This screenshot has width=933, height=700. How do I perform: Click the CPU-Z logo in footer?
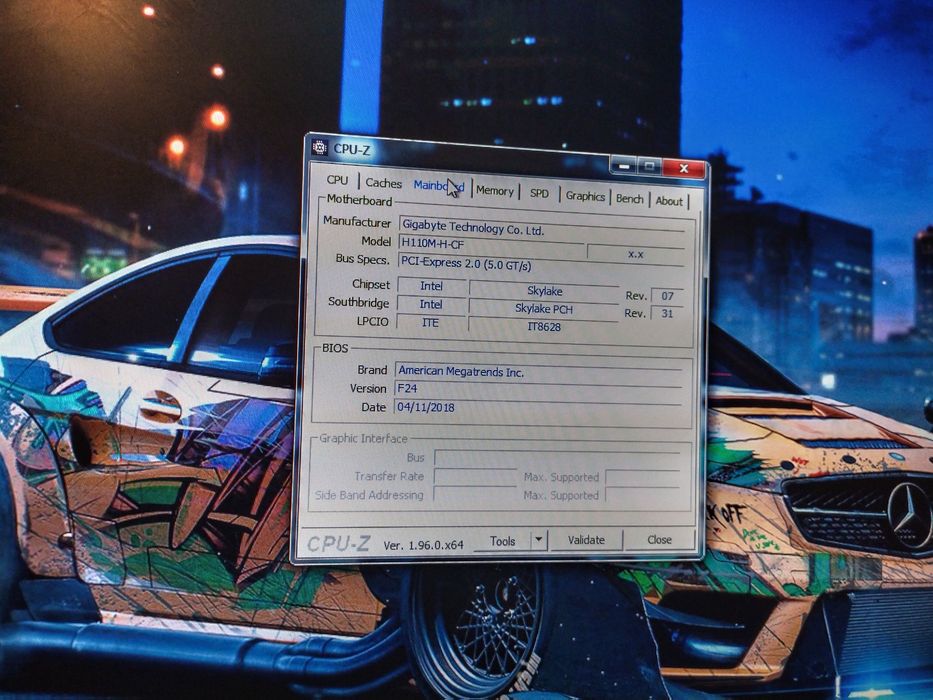339,543
